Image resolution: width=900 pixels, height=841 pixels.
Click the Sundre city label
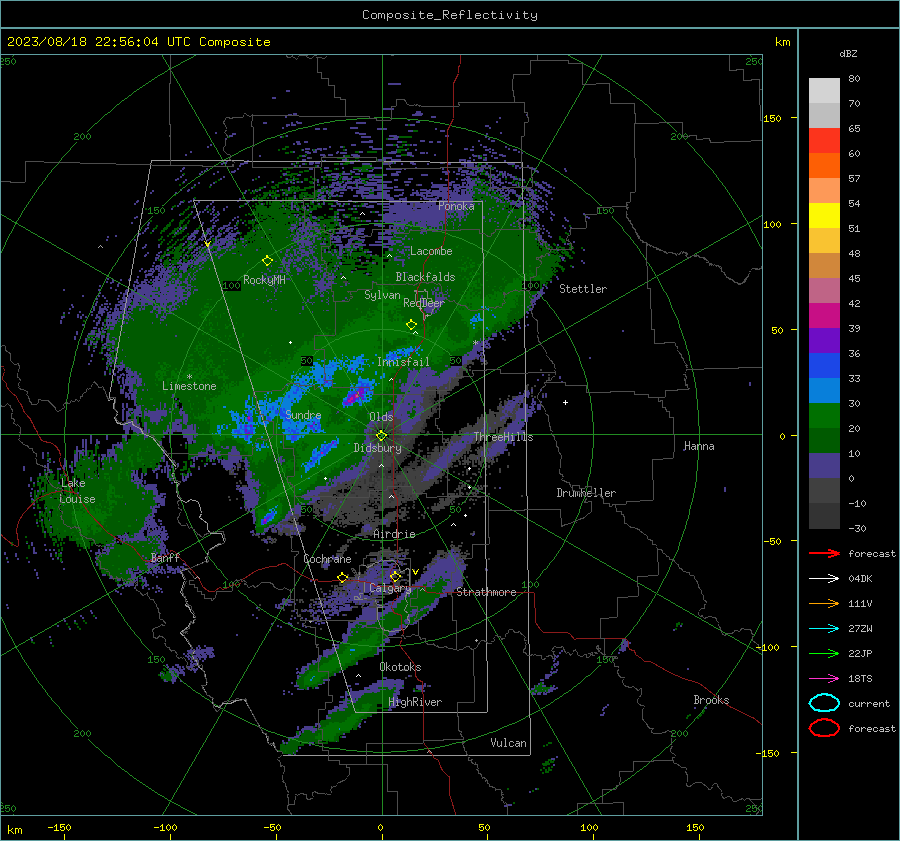pos(303,415)
